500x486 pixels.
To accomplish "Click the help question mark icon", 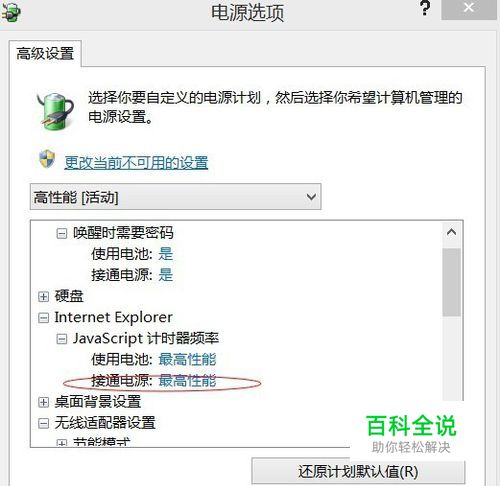I will coord(425,8).
